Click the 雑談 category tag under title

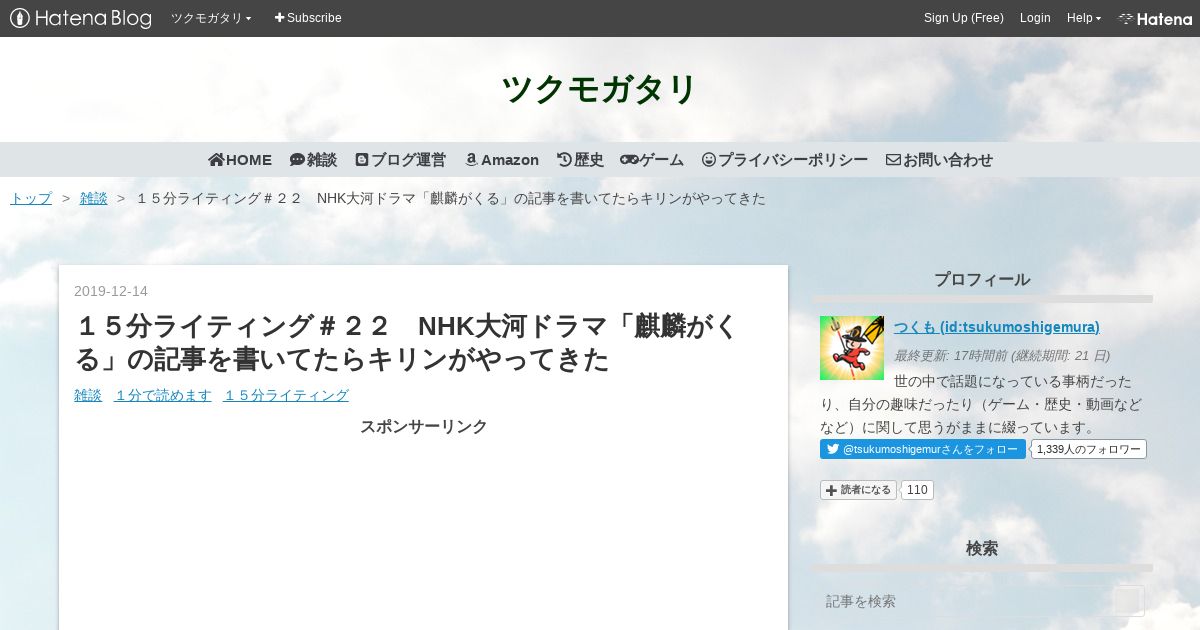pyautogui.click(x=88, y=395)
